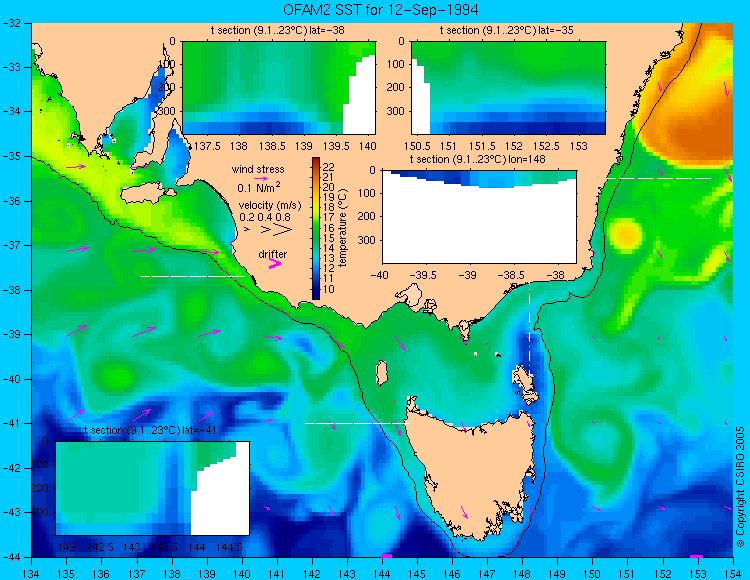This screenshot has width=750, height=580.
Task: Select the 't section lat=-38' inset title
Action: [x=277, y=30]
